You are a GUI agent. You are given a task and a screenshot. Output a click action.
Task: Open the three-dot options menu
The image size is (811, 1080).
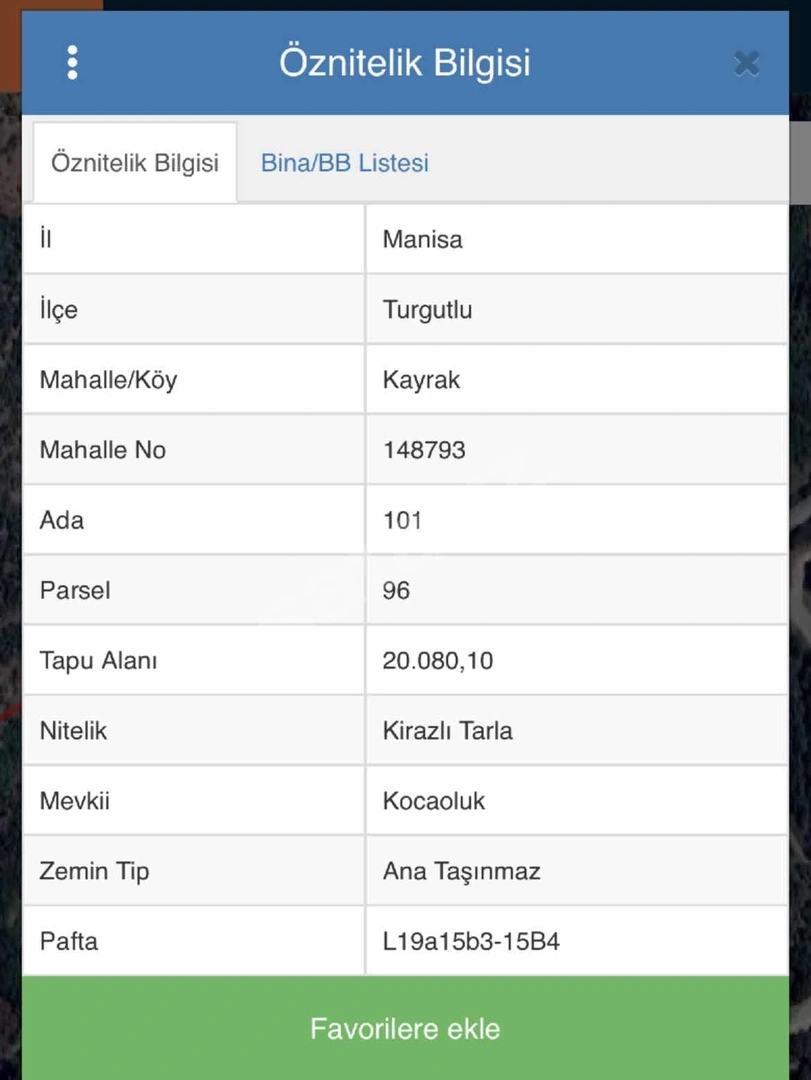(x=72, y=63)
